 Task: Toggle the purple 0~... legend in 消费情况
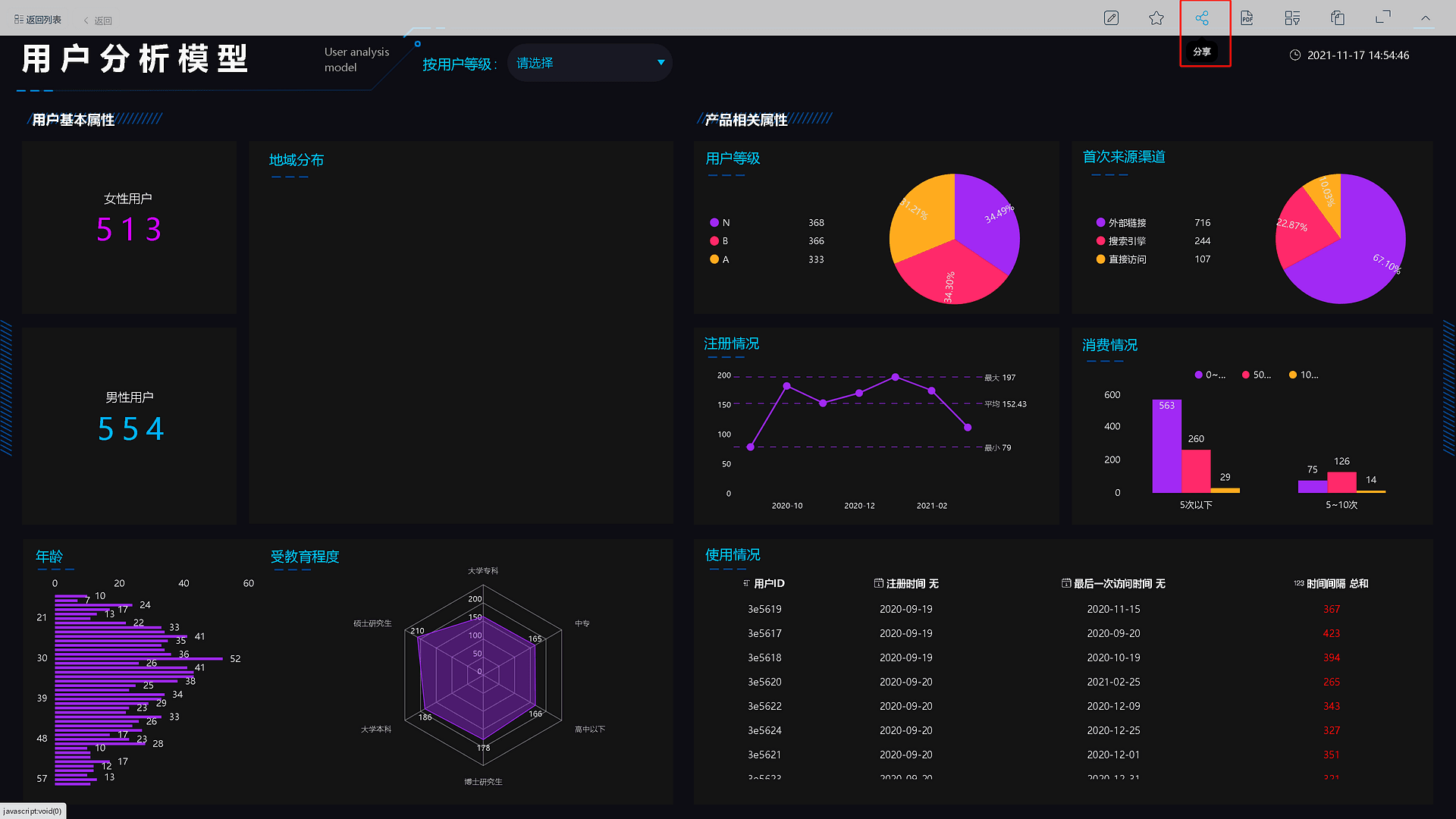1210,375
